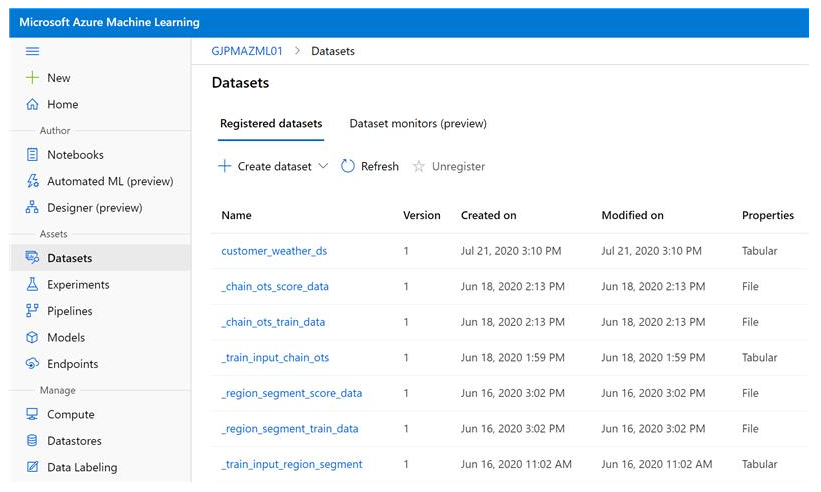Click the Tabular cell for customer_weather_ds
Screen dimensions: 821x492
coord(759,251)
